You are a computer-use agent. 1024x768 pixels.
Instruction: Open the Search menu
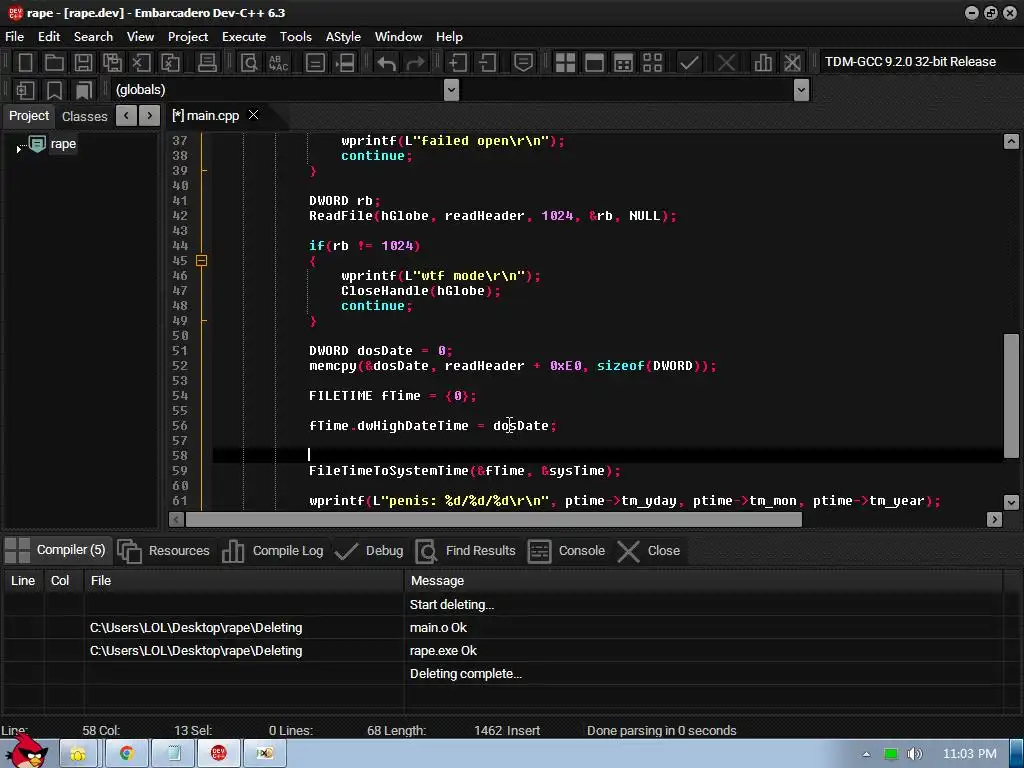coord(93,37)
